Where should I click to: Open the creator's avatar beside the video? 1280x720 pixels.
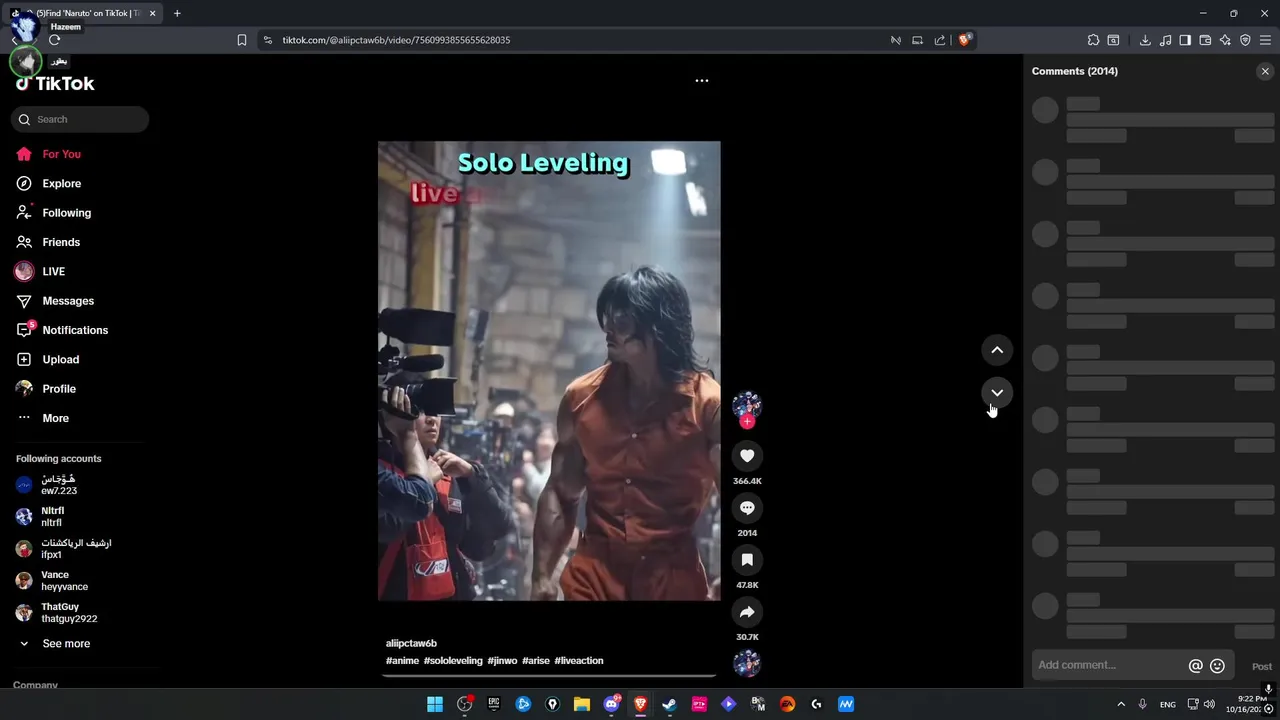pos(747,404)
